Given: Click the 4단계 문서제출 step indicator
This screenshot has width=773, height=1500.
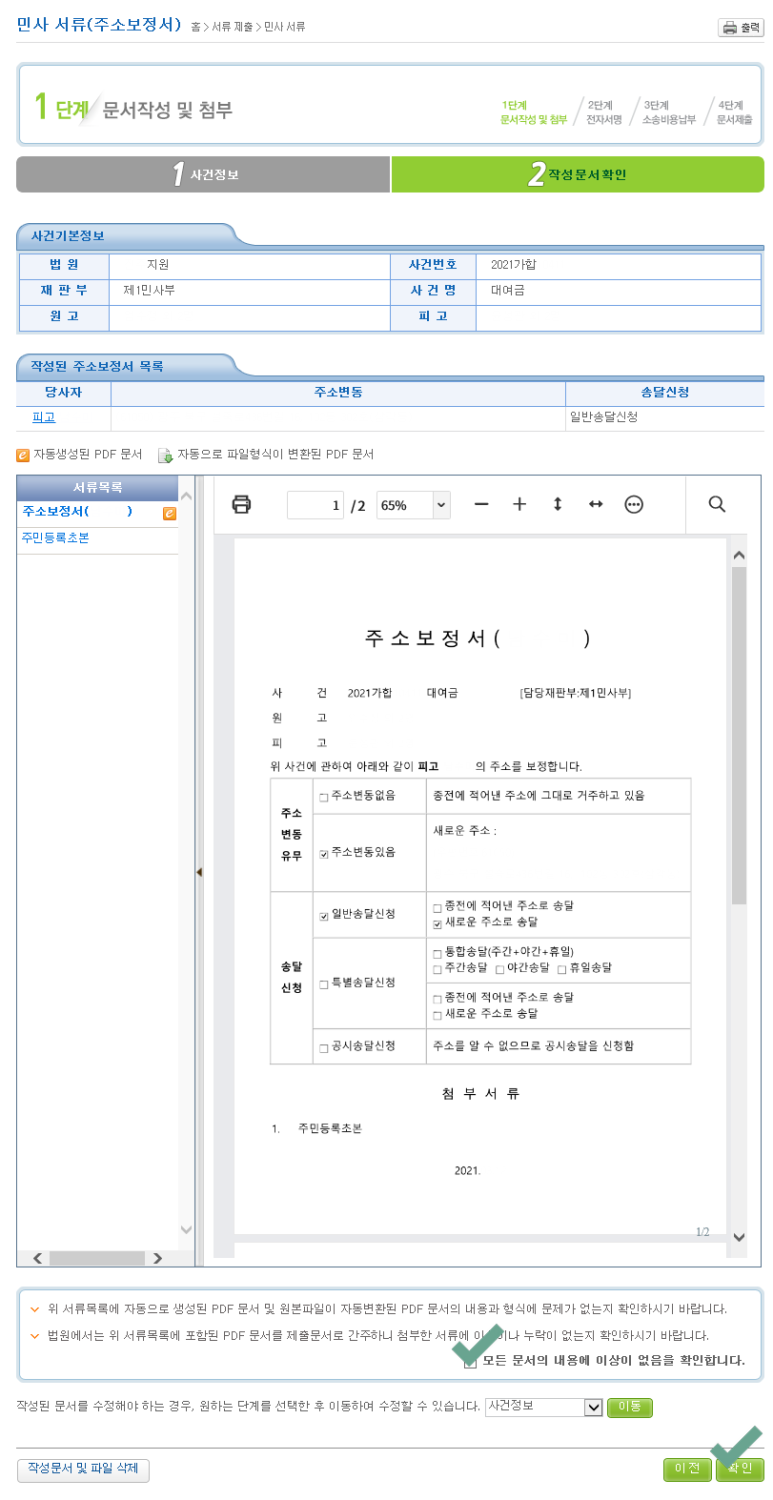Looking at the screenshot, I should (734, 112).
